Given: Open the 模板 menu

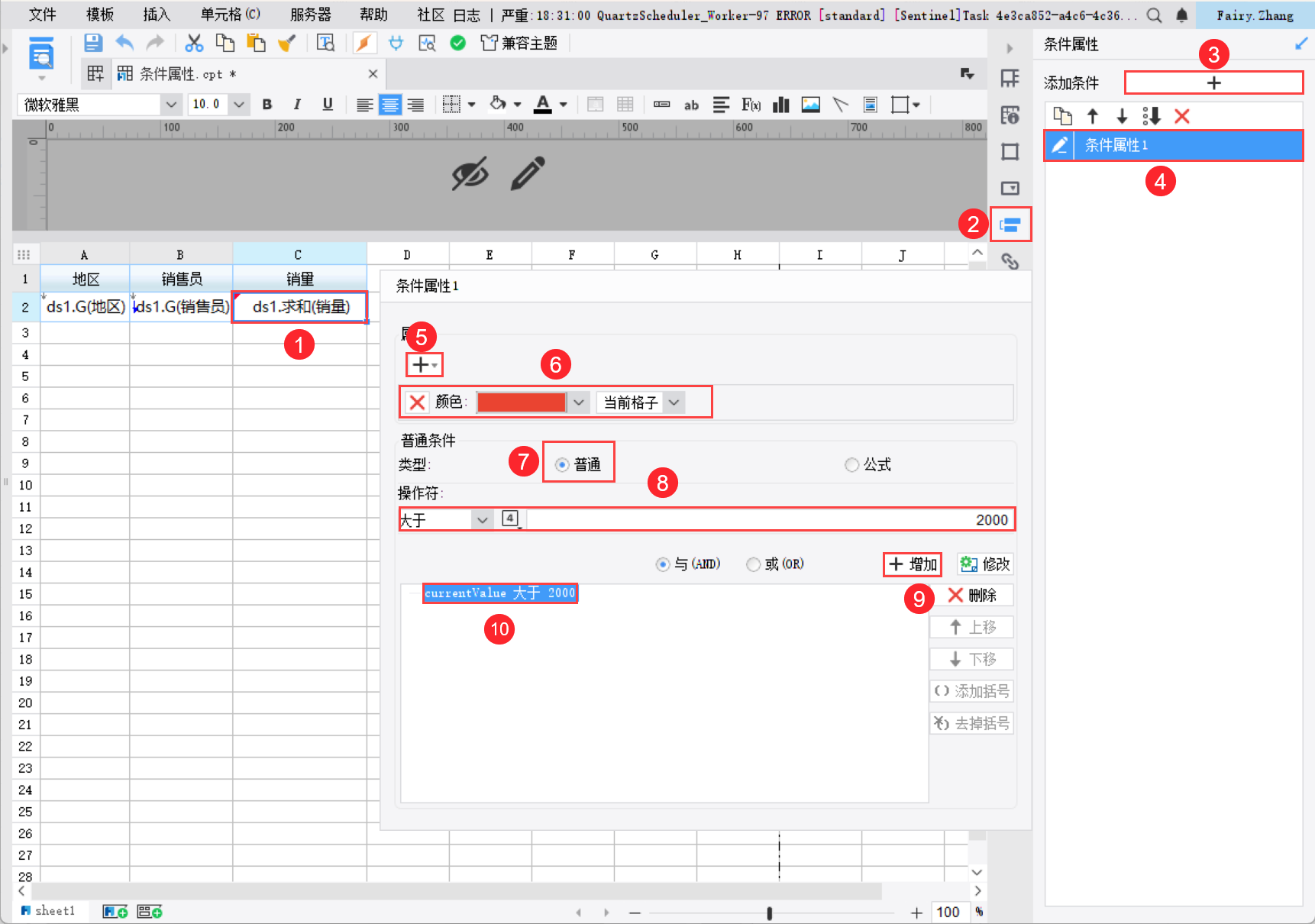Looking at the screenshot, I should click(x=100, y=15).
